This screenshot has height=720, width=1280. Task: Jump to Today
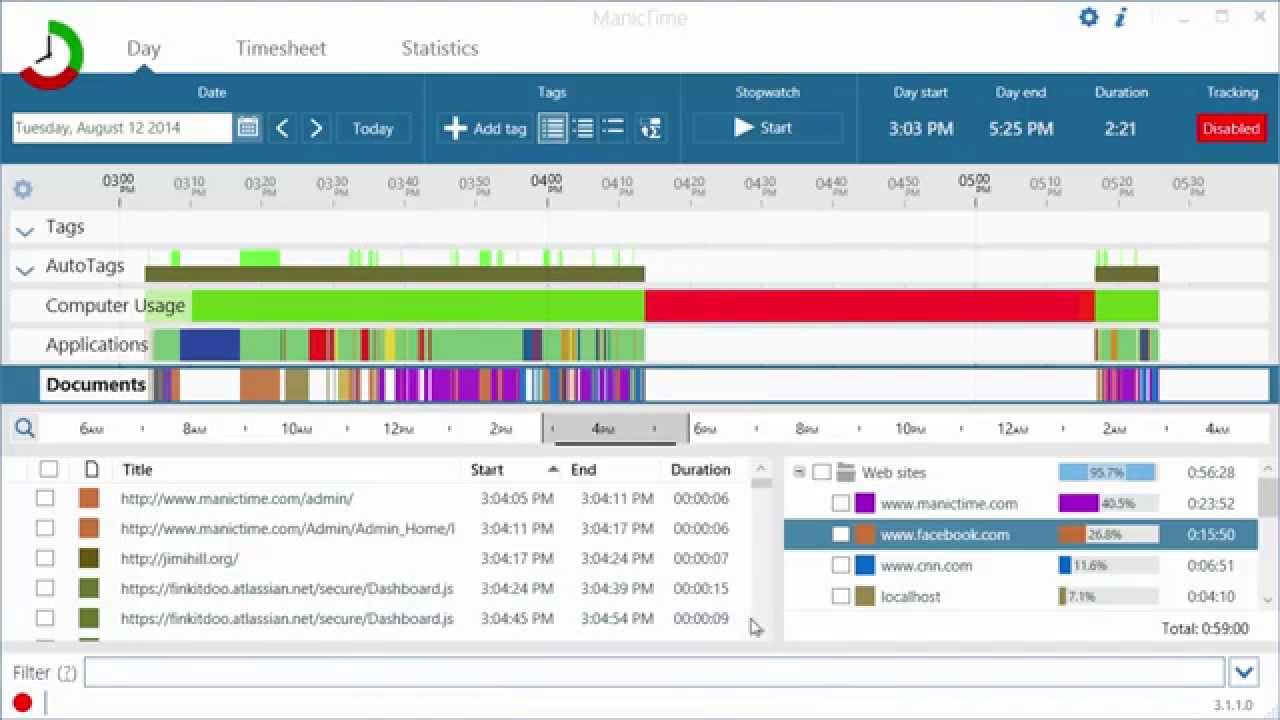373,128
